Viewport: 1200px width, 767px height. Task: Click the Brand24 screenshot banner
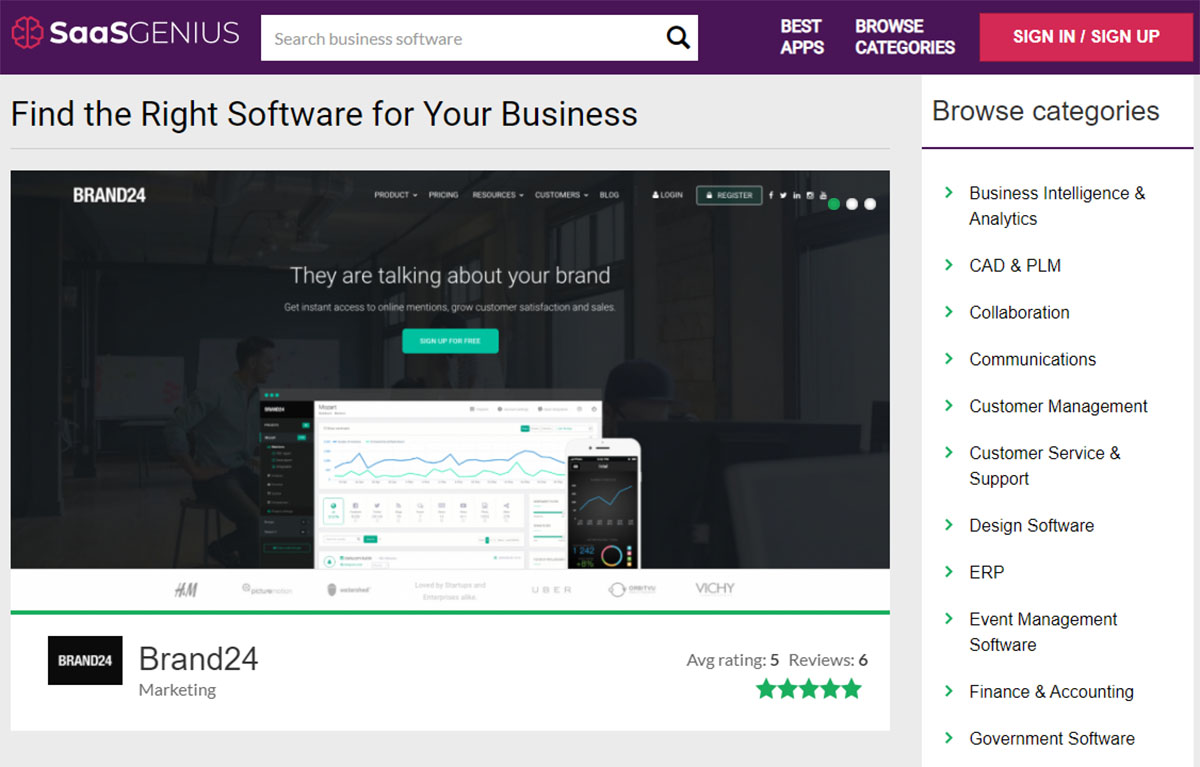[450, 390]
